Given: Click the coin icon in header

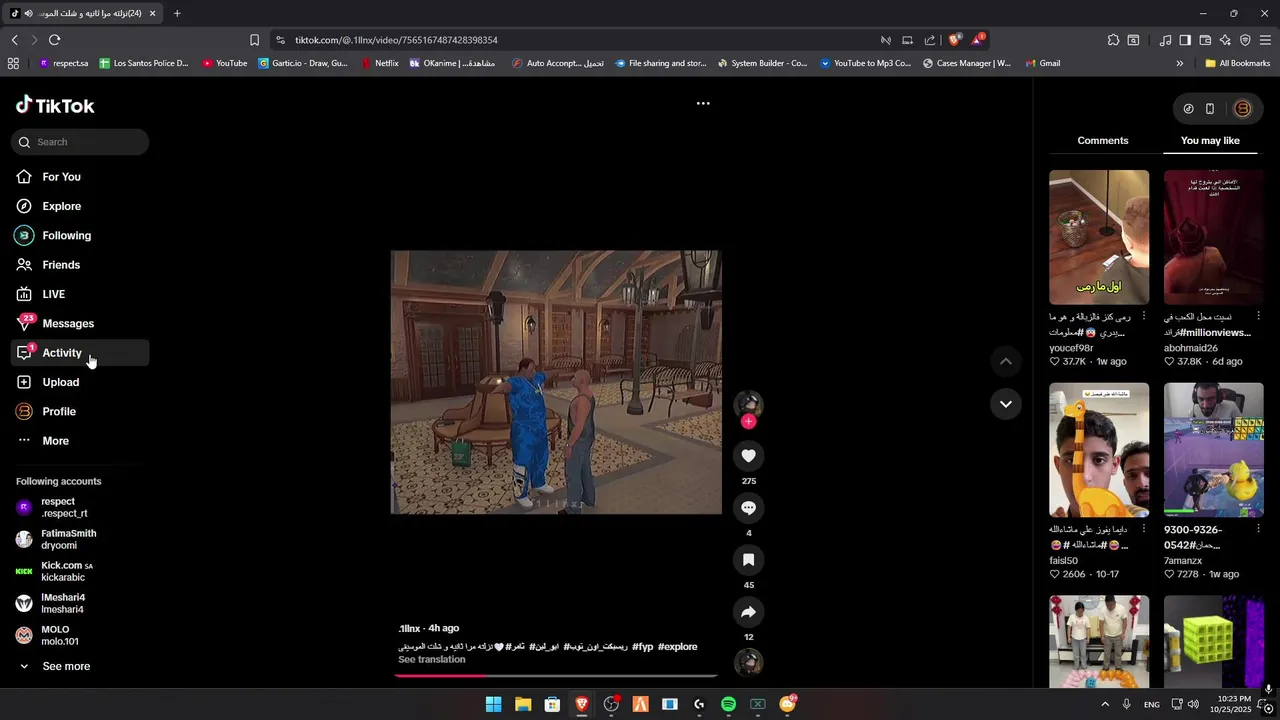Looking at the screenshot, I should point(1188,109).
